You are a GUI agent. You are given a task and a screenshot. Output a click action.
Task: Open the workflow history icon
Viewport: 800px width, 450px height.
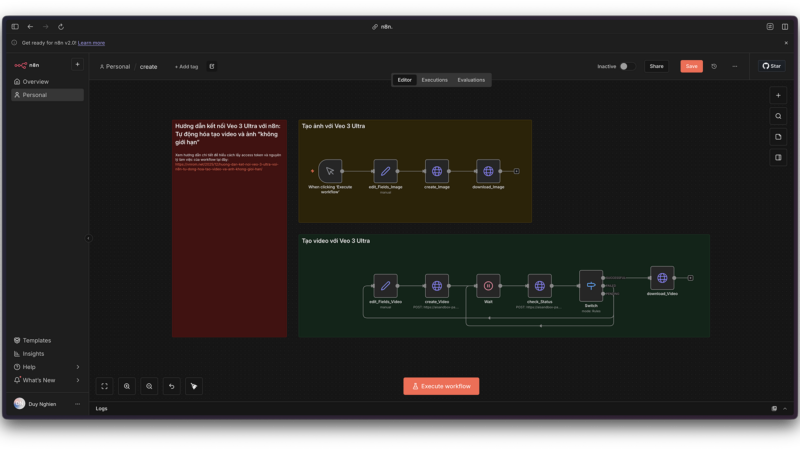[x=714, y=66]
